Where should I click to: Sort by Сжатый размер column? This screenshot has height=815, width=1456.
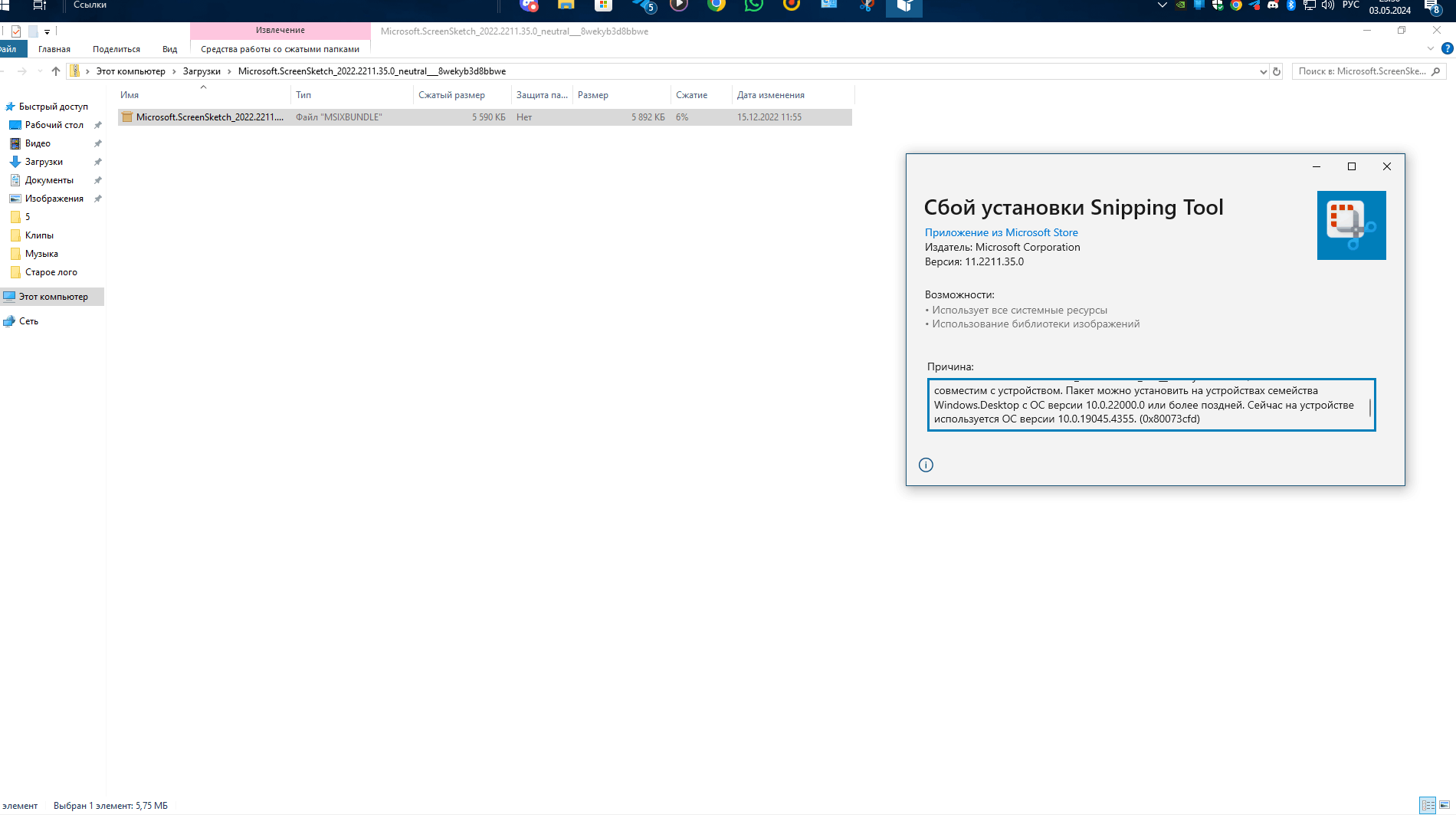462,95
